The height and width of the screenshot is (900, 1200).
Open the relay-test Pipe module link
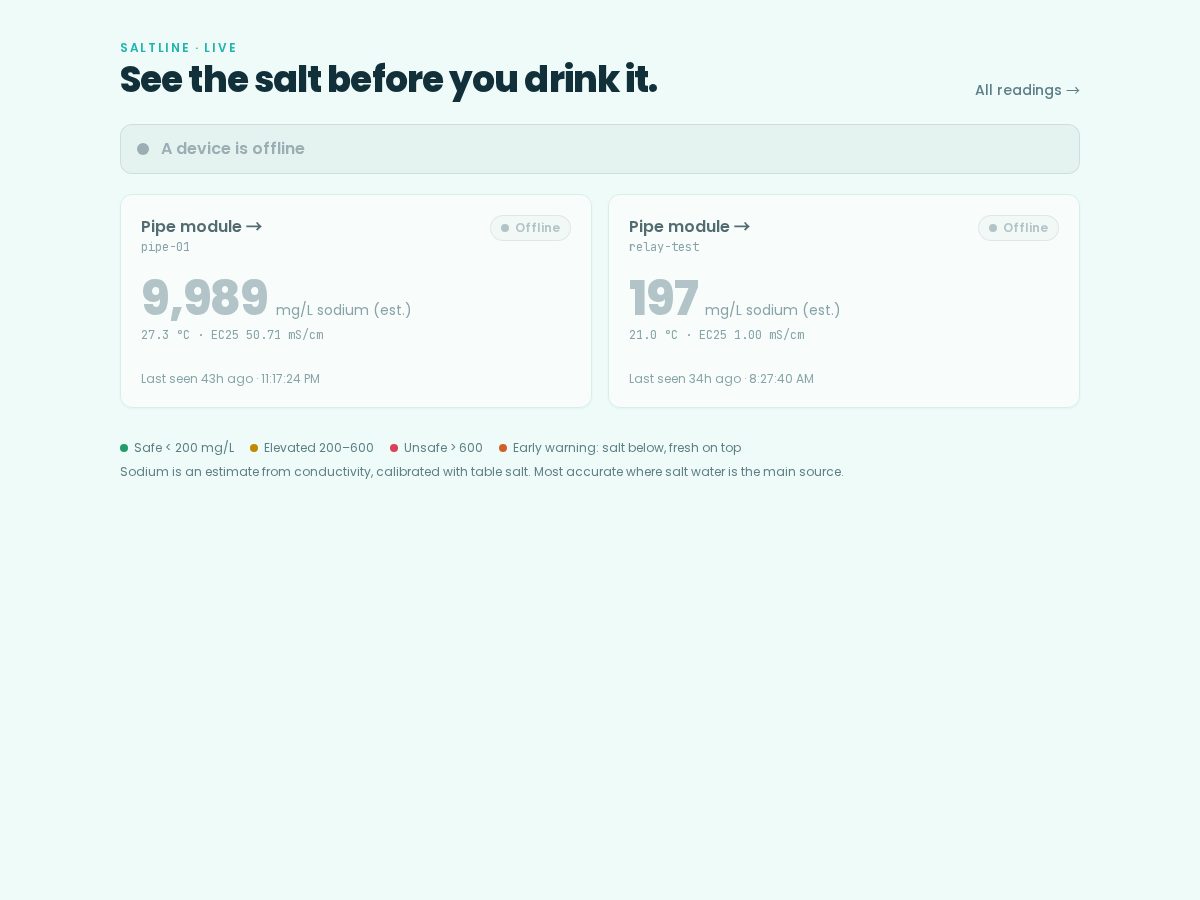pyautogui.click(x=689, y=226)
